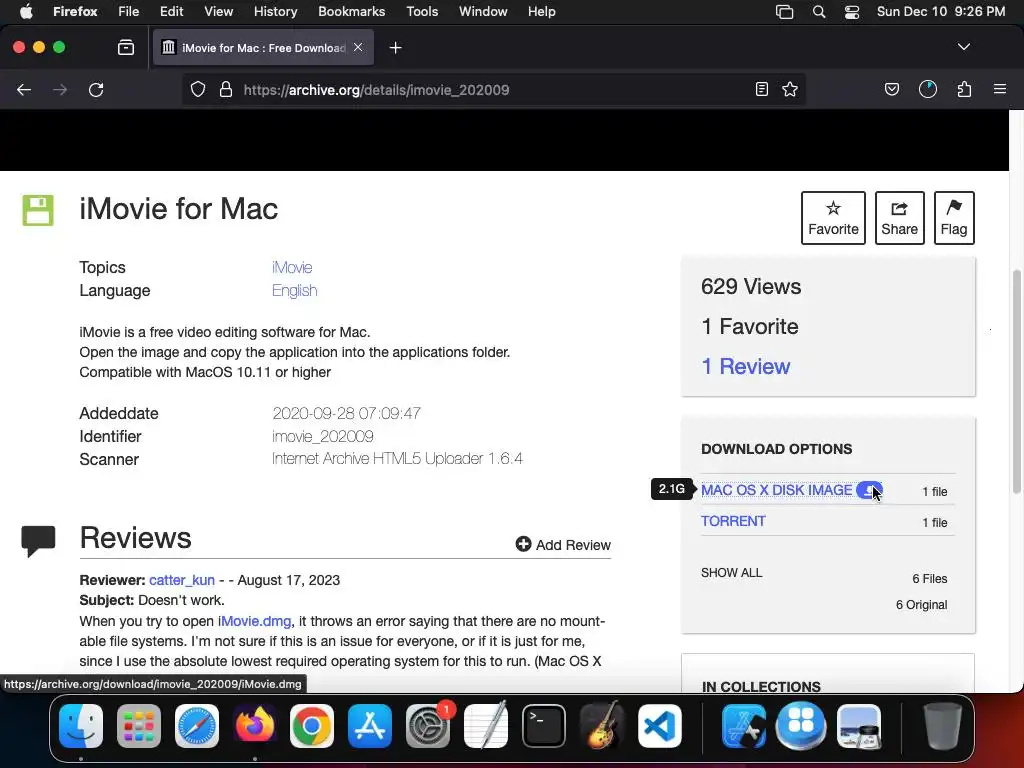Open the Apple menu
This screenshot has width=1024, height=768.
point(25,12)
